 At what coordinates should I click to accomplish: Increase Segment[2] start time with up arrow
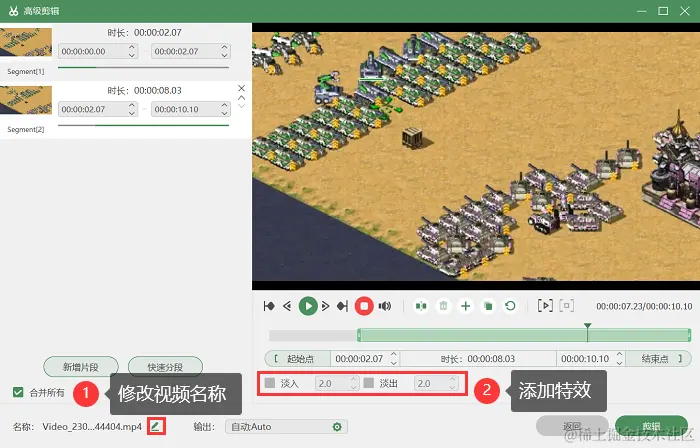coord(132,105)
